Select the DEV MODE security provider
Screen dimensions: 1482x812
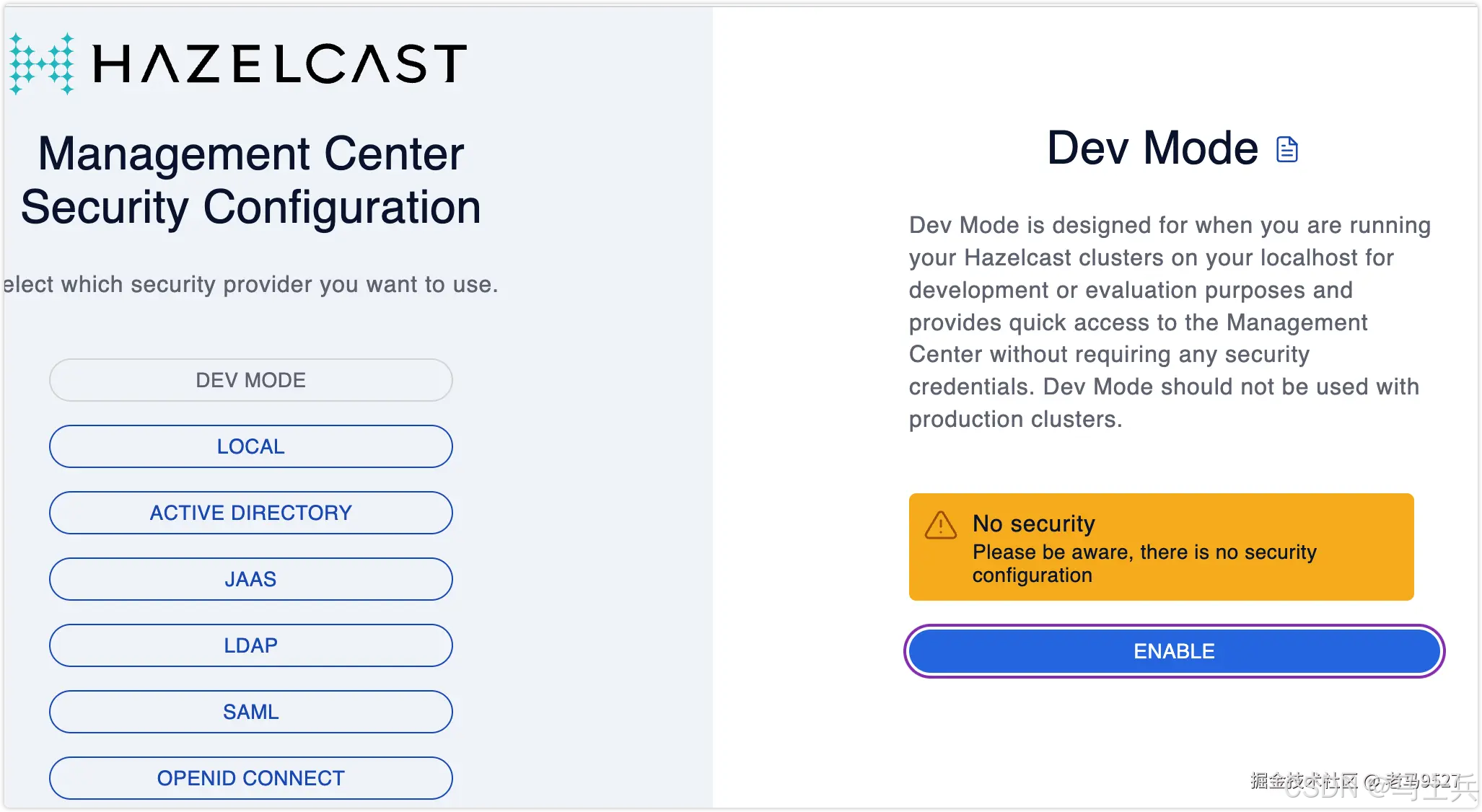click(250, 379)
